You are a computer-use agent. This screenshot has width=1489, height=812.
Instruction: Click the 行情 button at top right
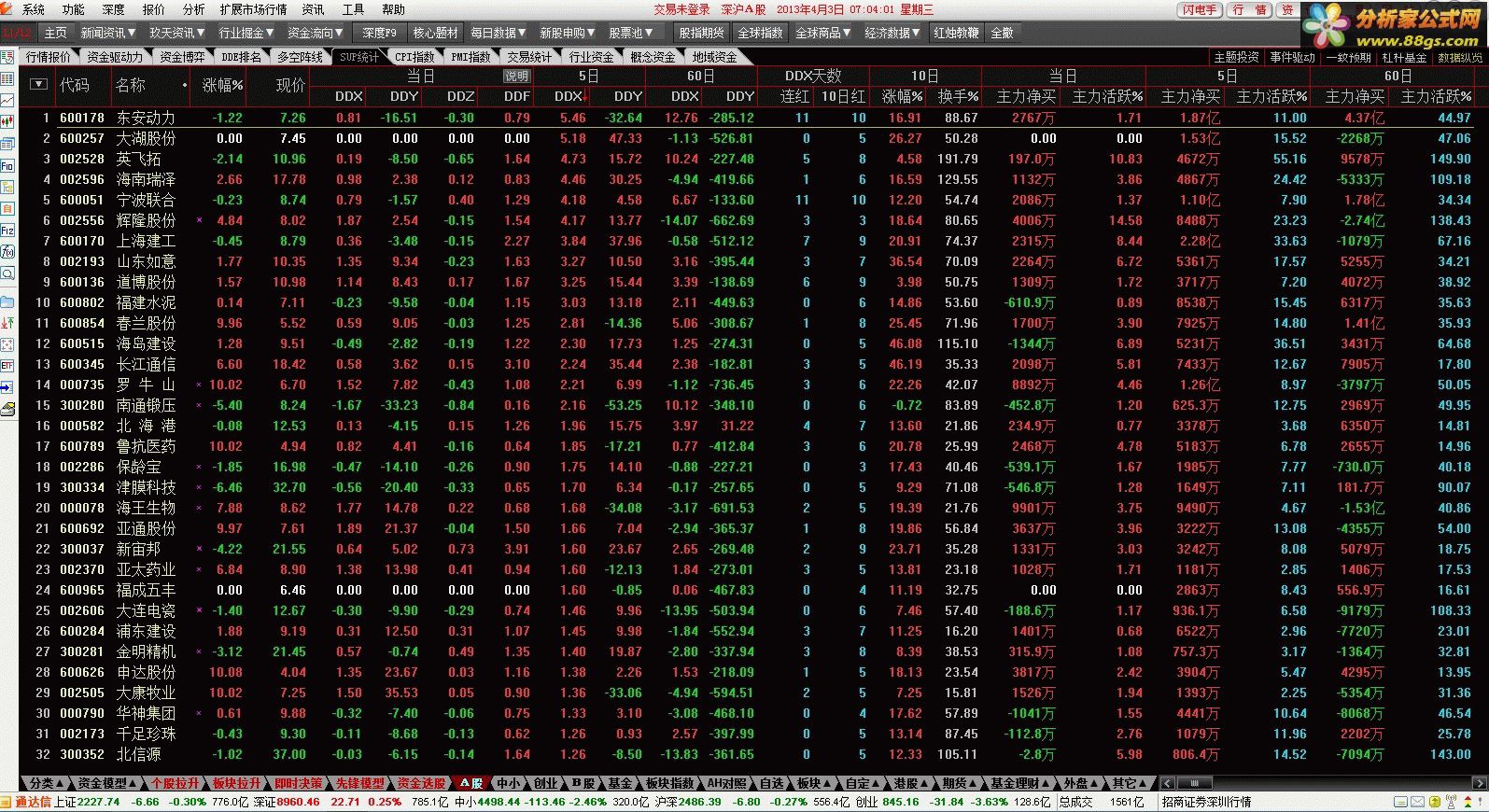1249,10
